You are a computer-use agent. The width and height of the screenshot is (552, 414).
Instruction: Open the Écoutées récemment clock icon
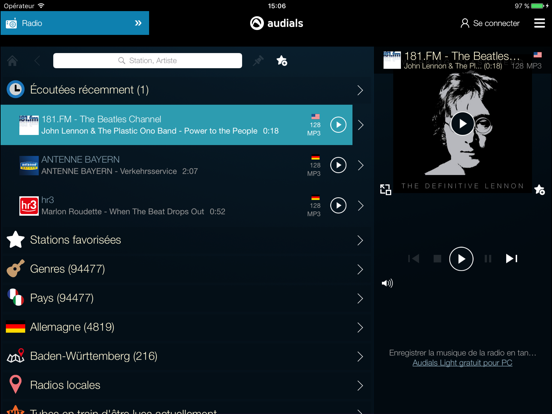point(15,89)
